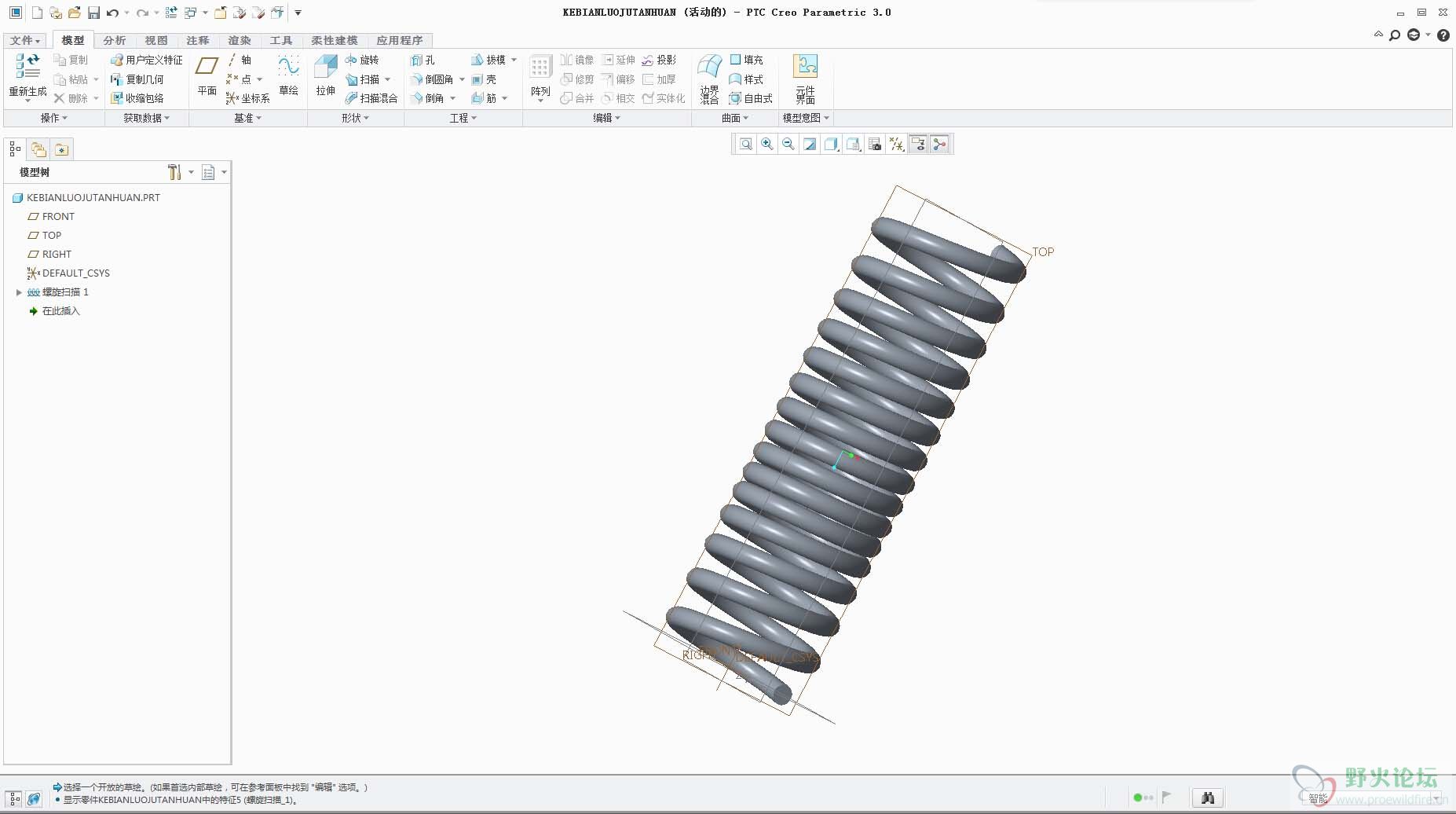Switch to the 渲染 (Render) tab
The width and height of the screenshot is (1456, 814).
(240, 40)
